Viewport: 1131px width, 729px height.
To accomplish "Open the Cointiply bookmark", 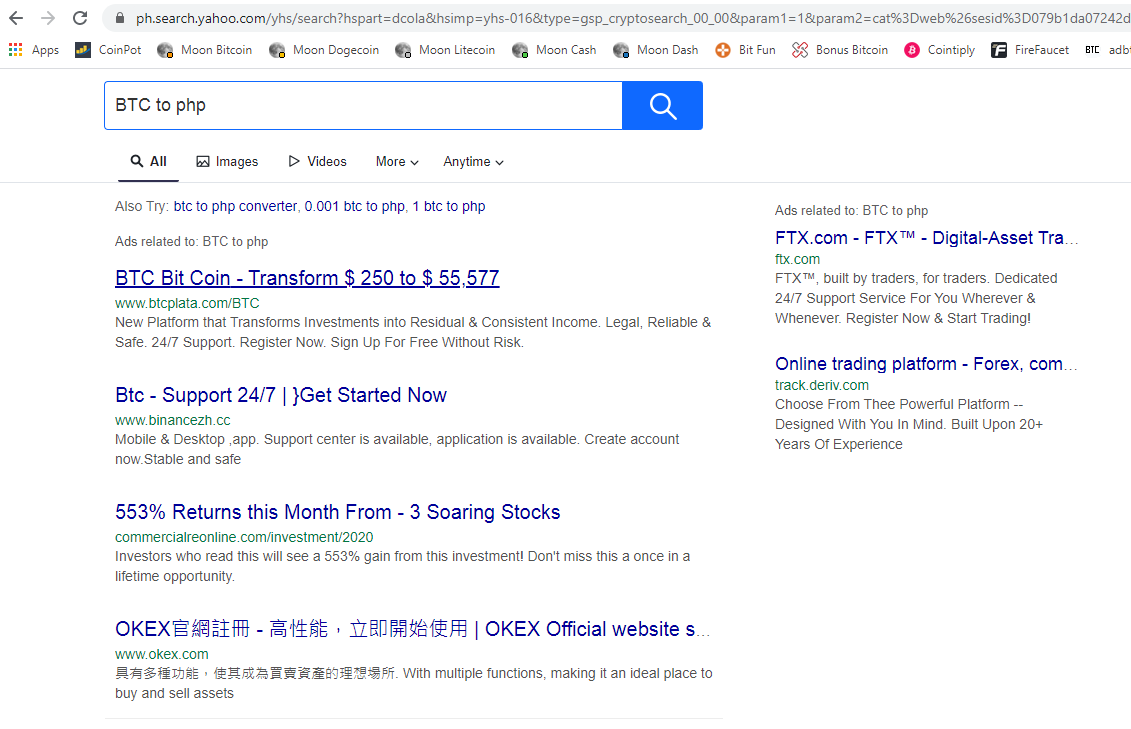I will 939,50.
